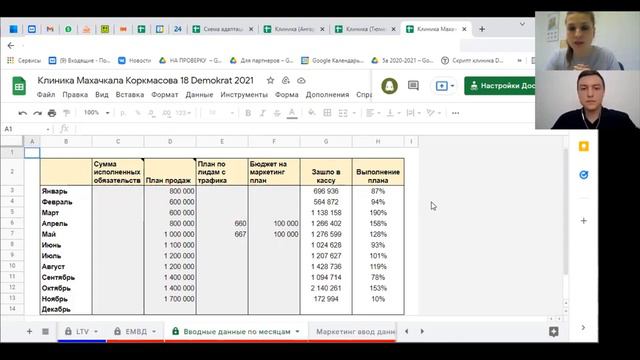This screenshot has height=360, width=640.
Task: Open the Вид menu
Action: tap(102, 95)
